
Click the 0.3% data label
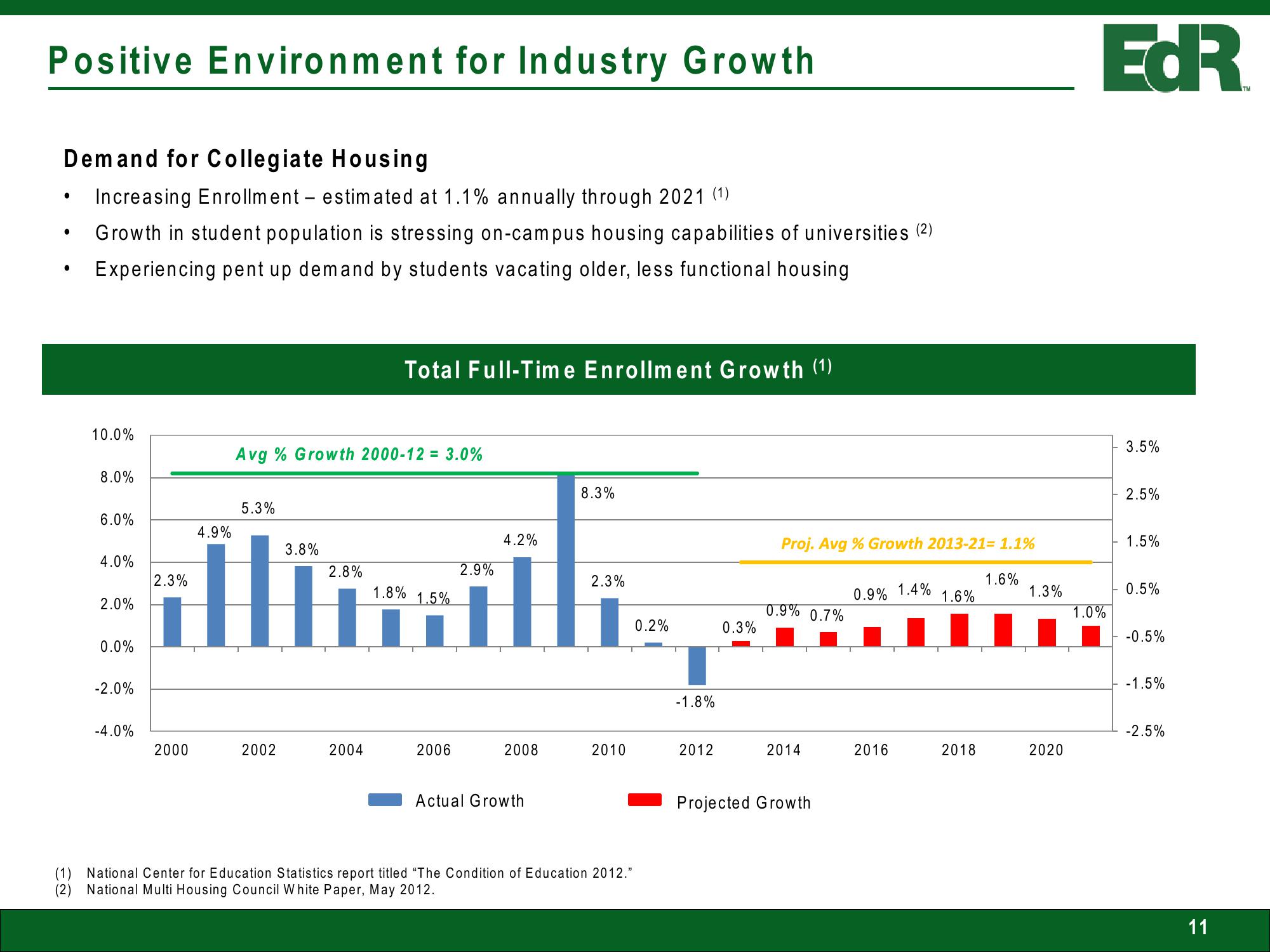(740, 628)
